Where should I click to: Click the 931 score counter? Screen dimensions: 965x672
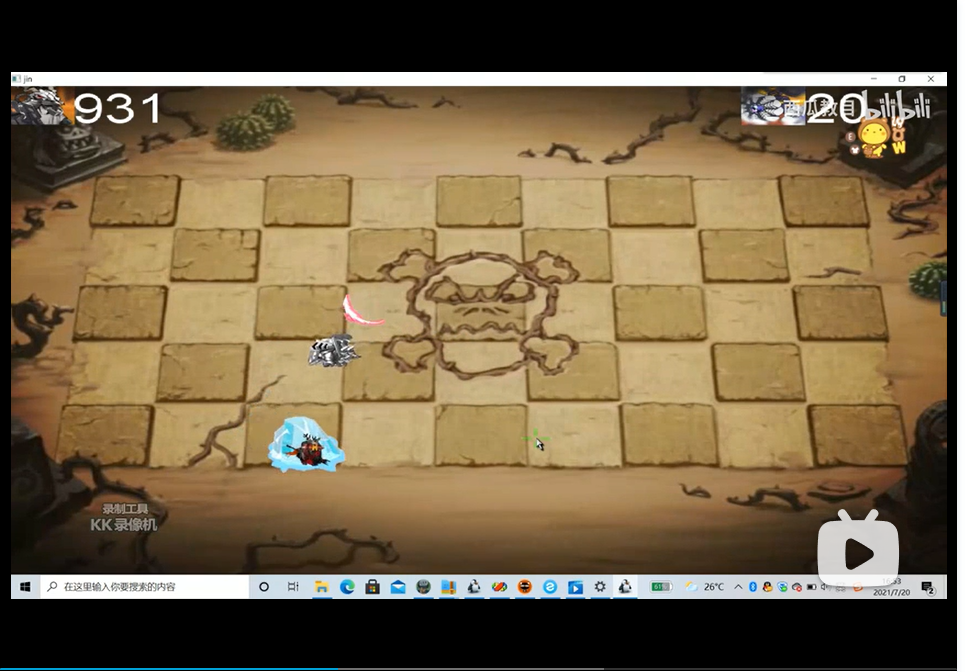tap(118, 108)
